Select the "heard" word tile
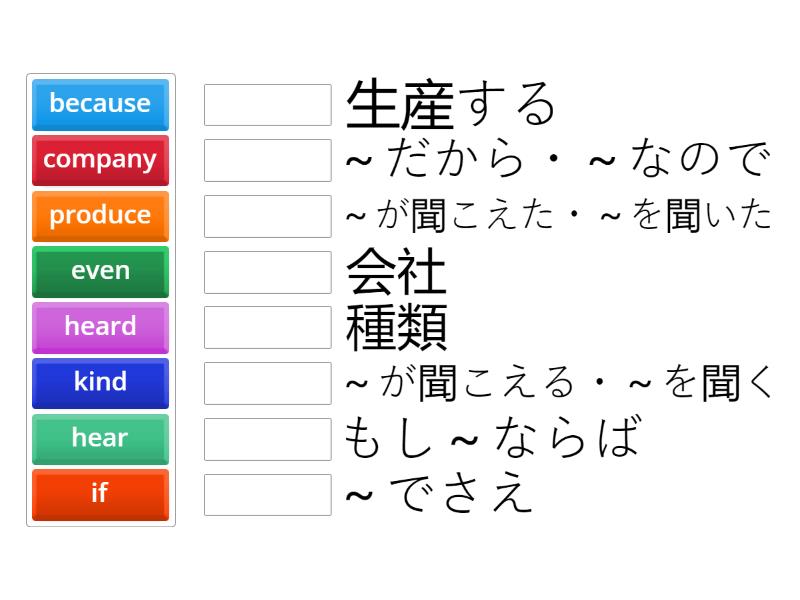This screenshot has width=800, height=600. tap(100, 327)
